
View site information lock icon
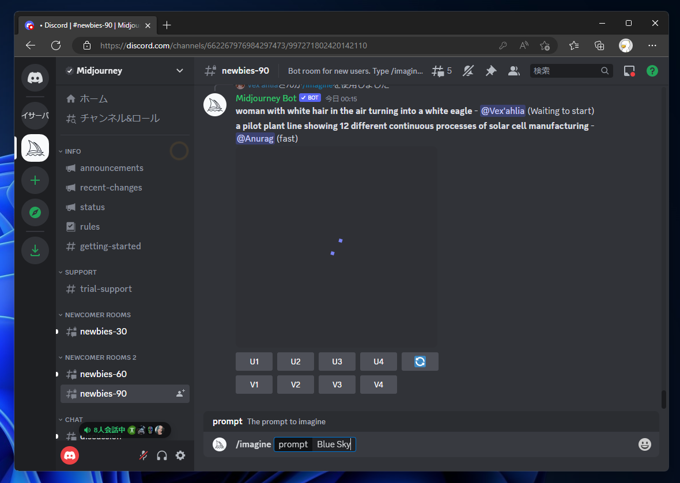click(87, 46)
